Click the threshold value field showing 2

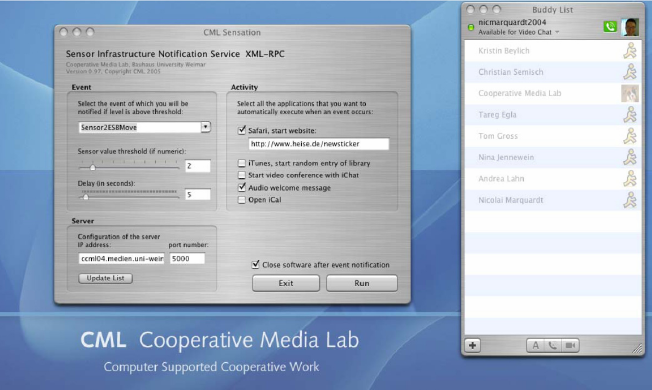point(198,166)
